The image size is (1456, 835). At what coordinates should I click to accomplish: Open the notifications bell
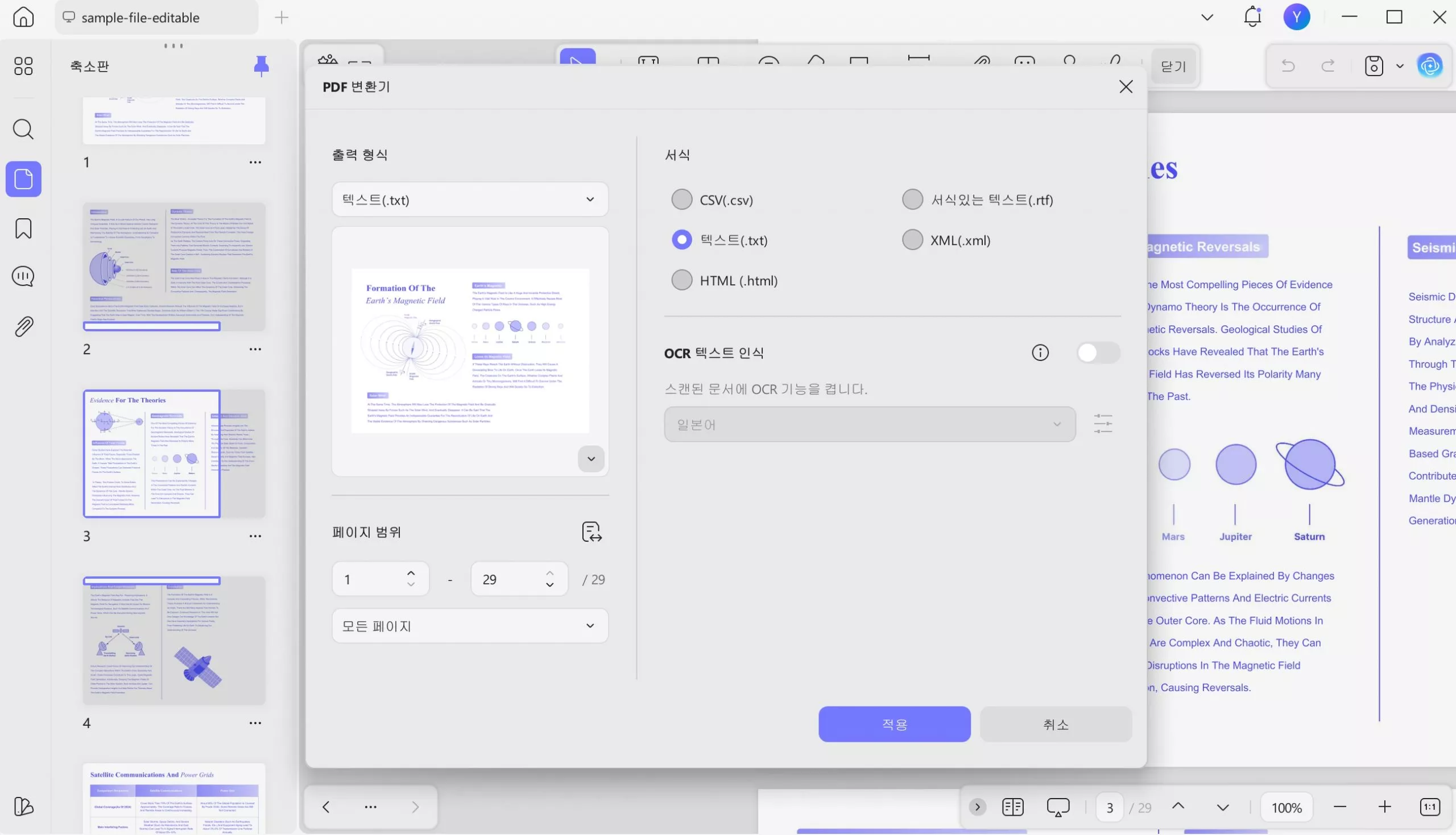[1252, 17]
